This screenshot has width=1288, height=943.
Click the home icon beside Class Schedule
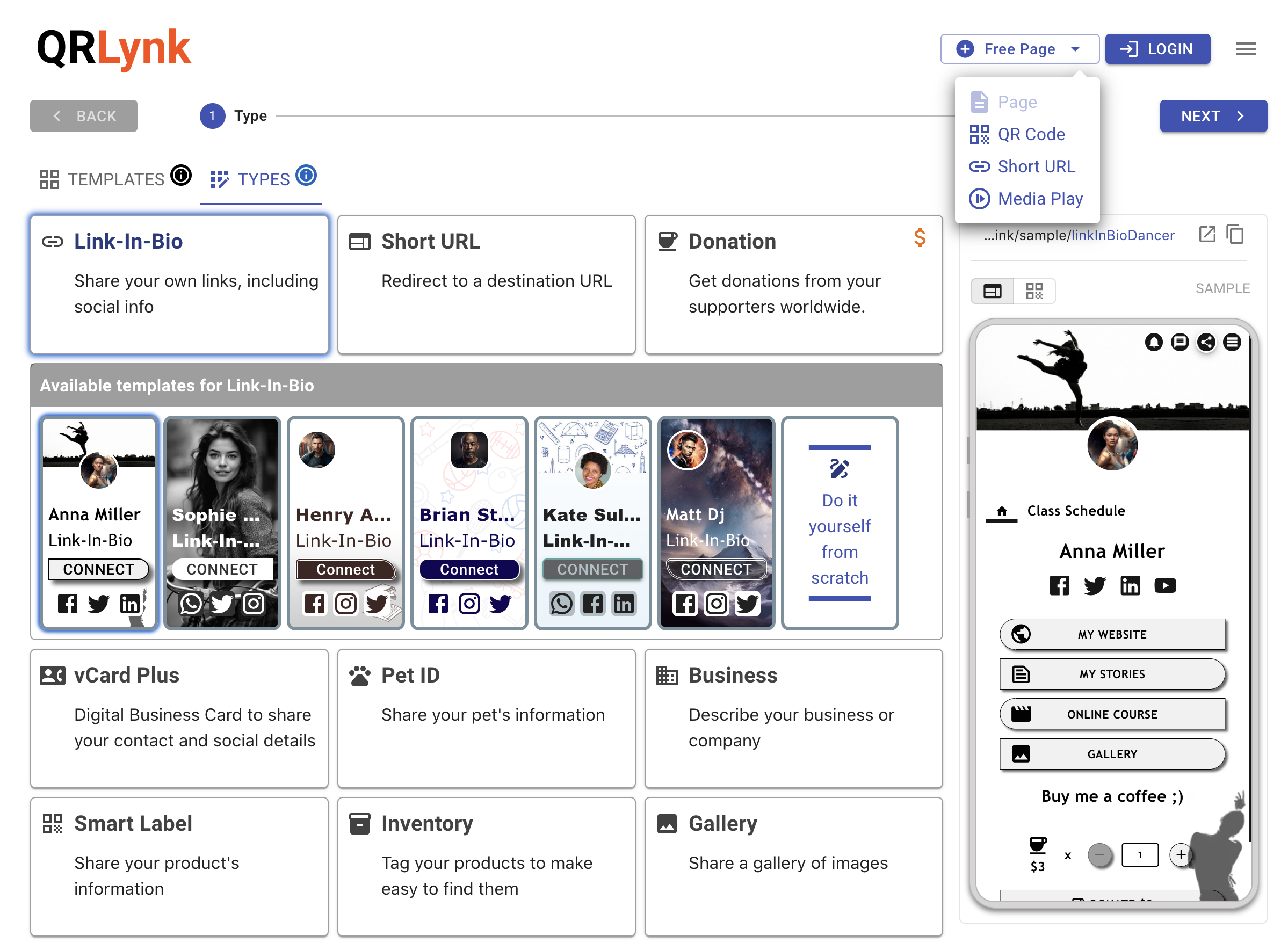click(1001, 511)
